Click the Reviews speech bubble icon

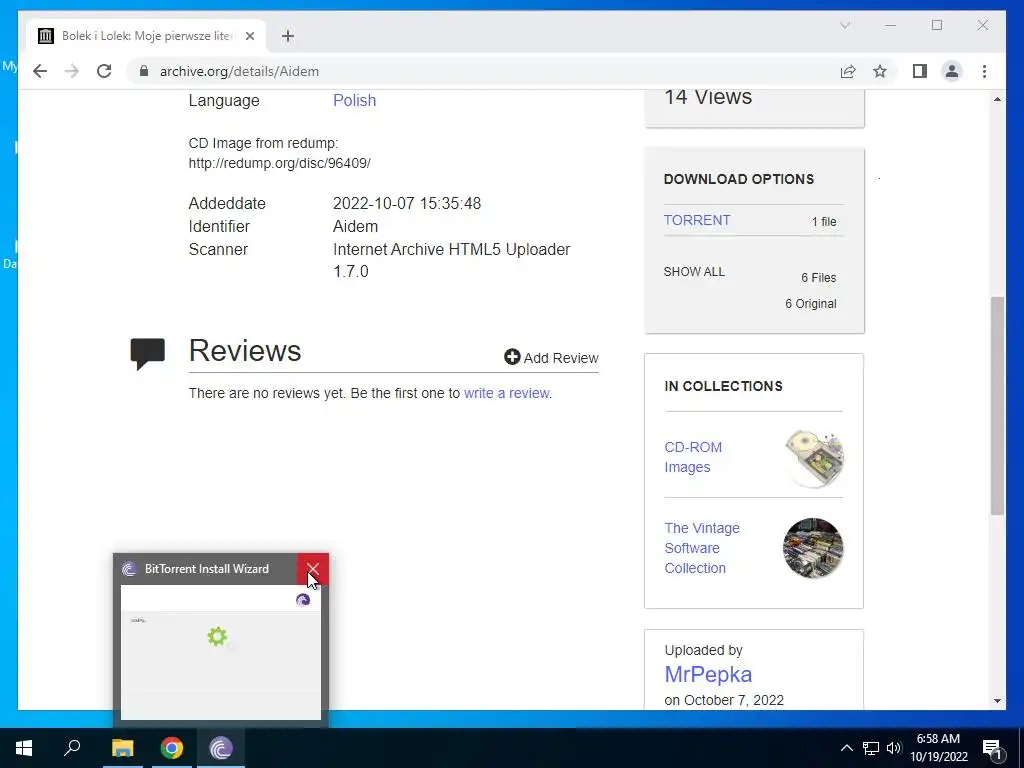pyautogui.click(x=148, y=353)
